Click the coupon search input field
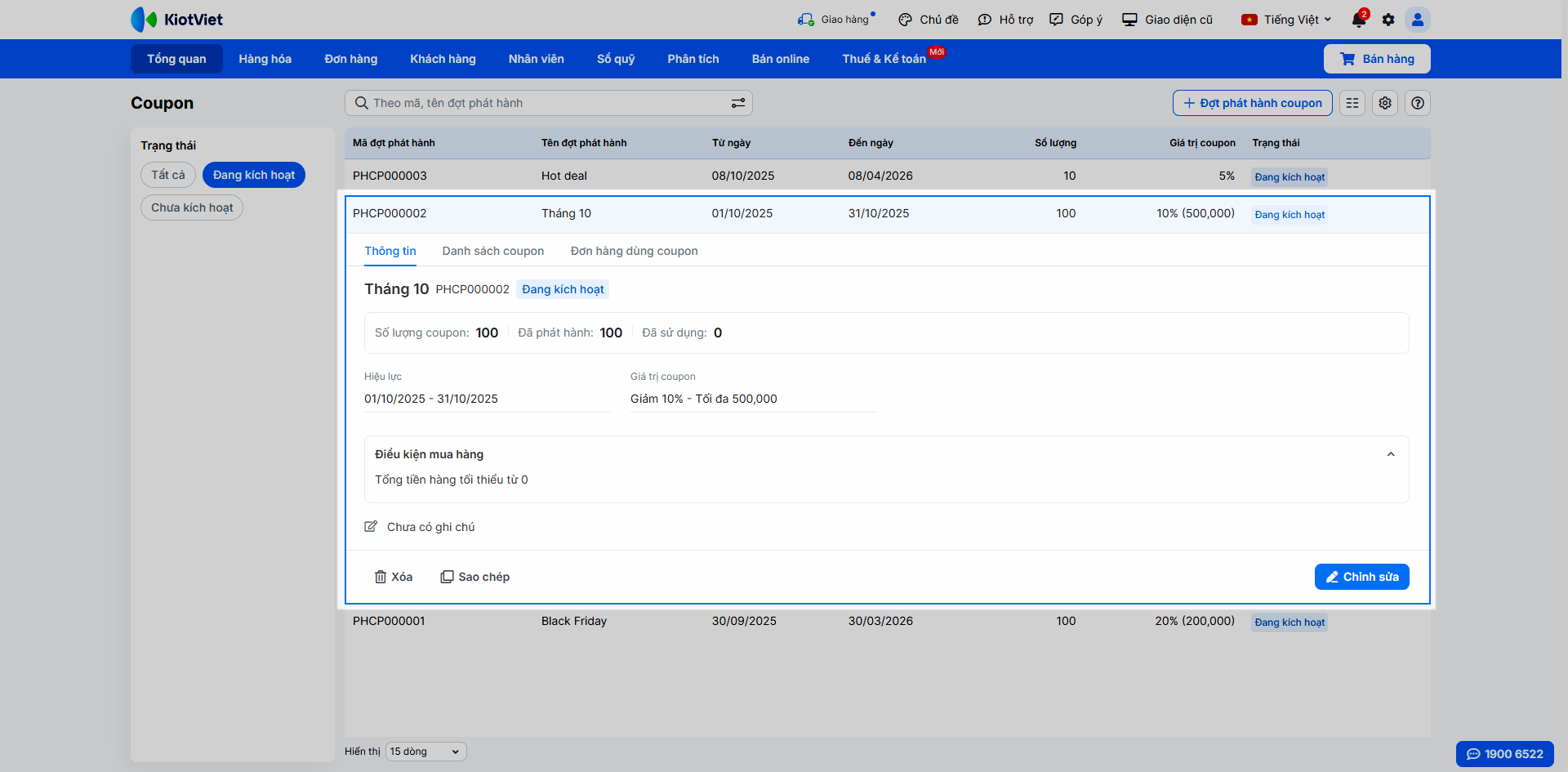This screenshot has height=772, width=1568. 539,103
